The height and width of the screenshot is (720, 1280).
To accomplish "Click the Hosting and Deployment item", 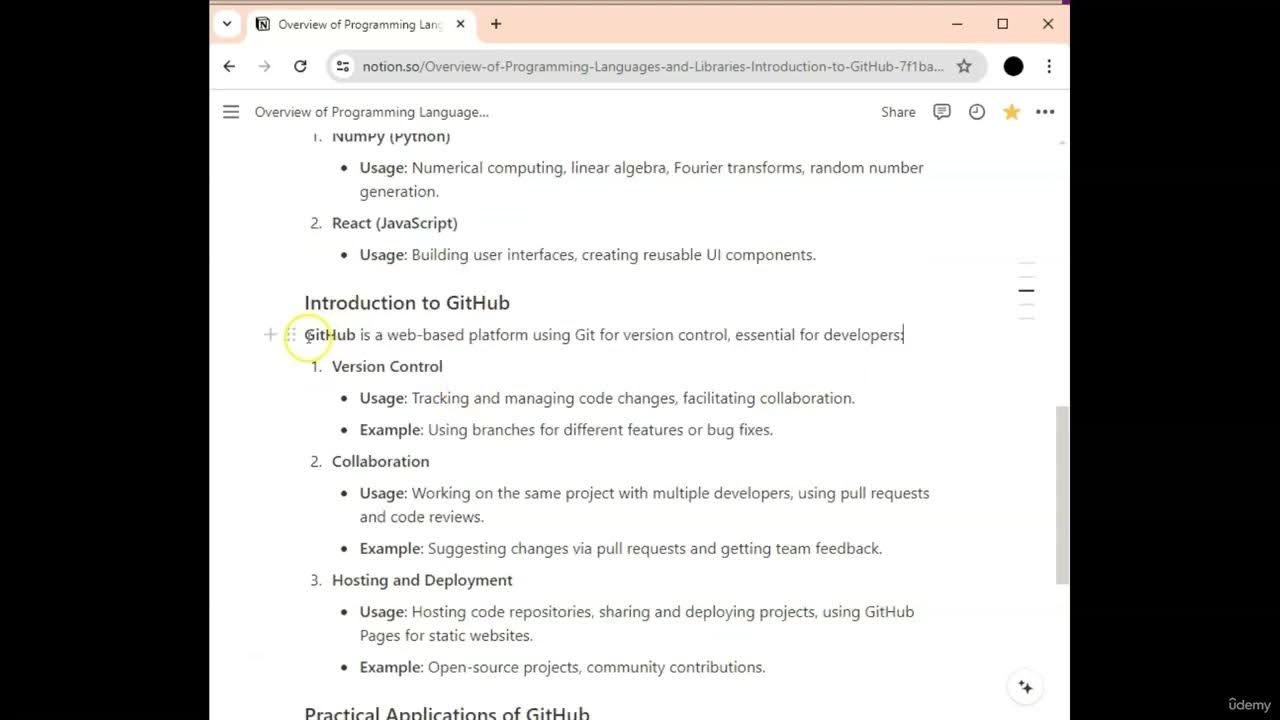I will pos(422,580).
